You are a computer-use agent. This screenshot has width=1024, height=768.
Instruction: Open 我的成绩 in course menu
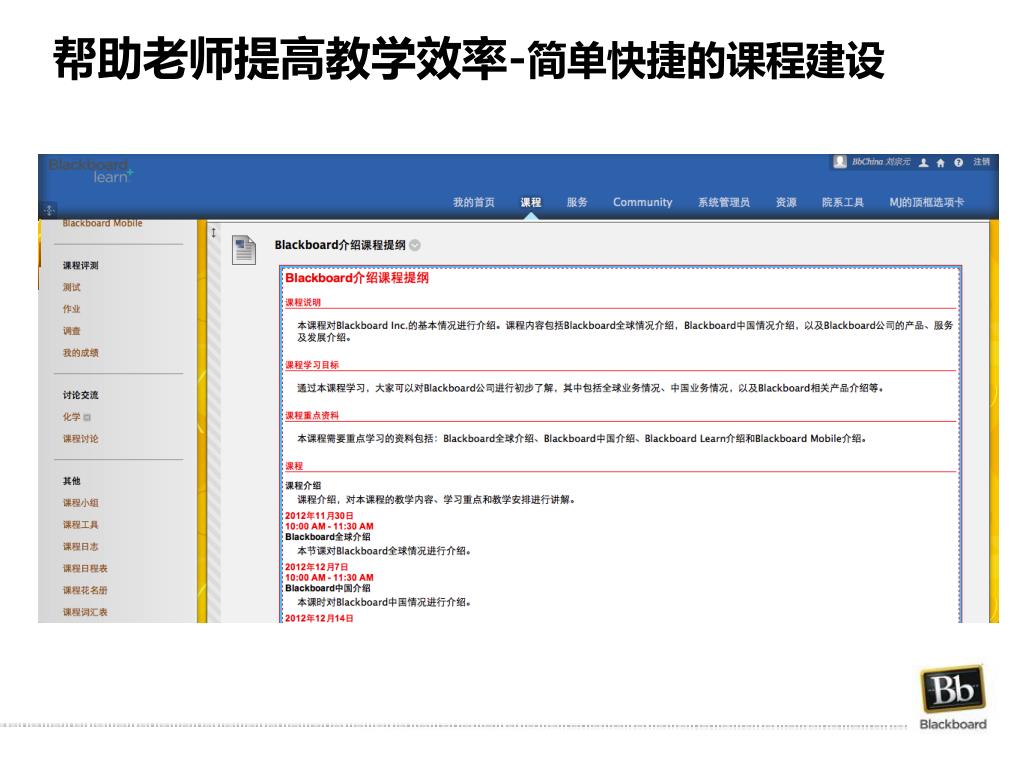81,353
